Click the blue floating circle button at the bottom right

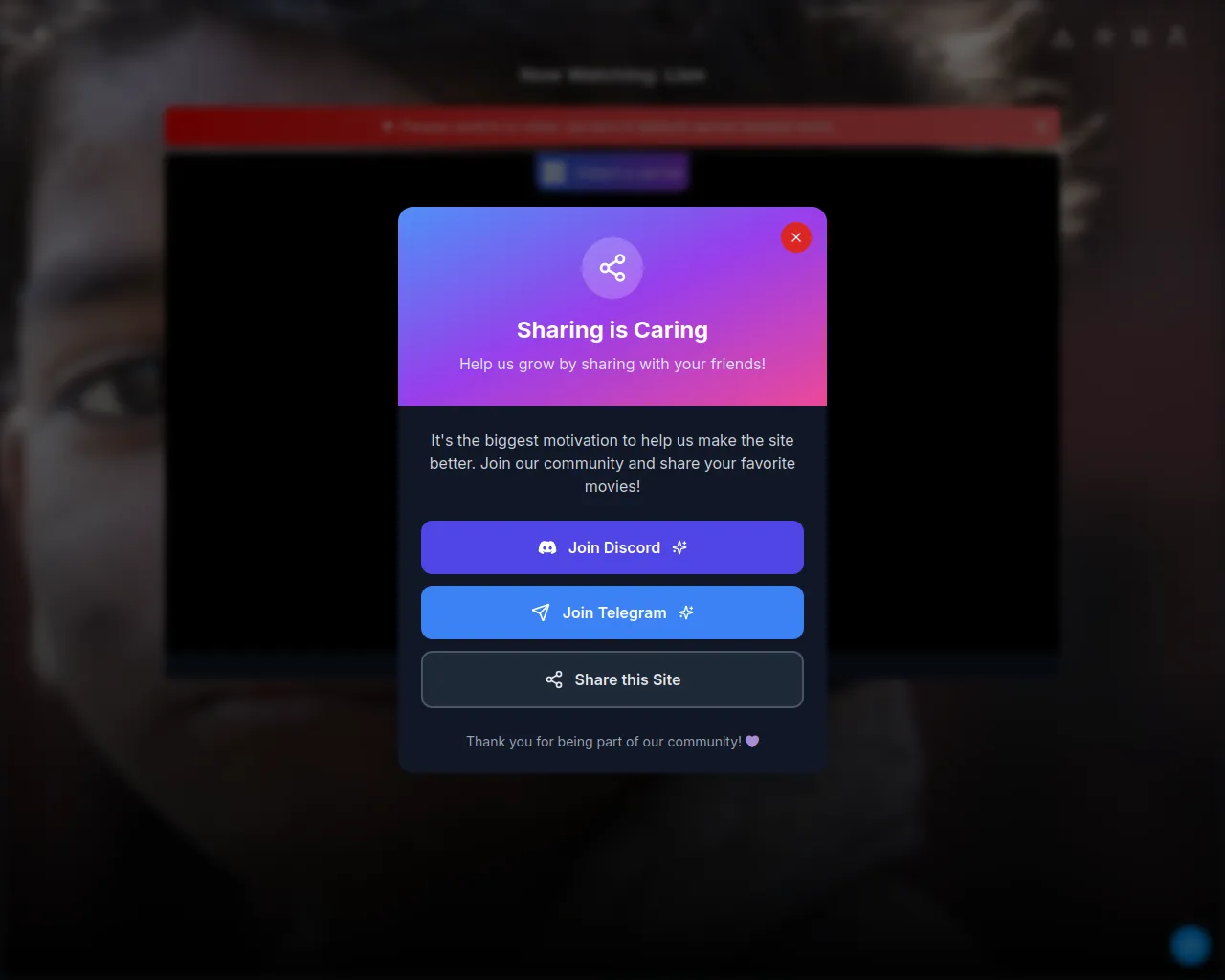1191,946
